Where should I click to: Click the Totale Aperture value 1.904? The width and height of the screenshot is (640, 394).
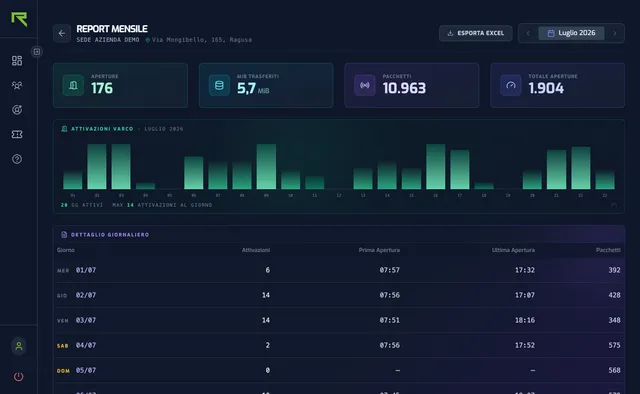(x=546, y=88)
